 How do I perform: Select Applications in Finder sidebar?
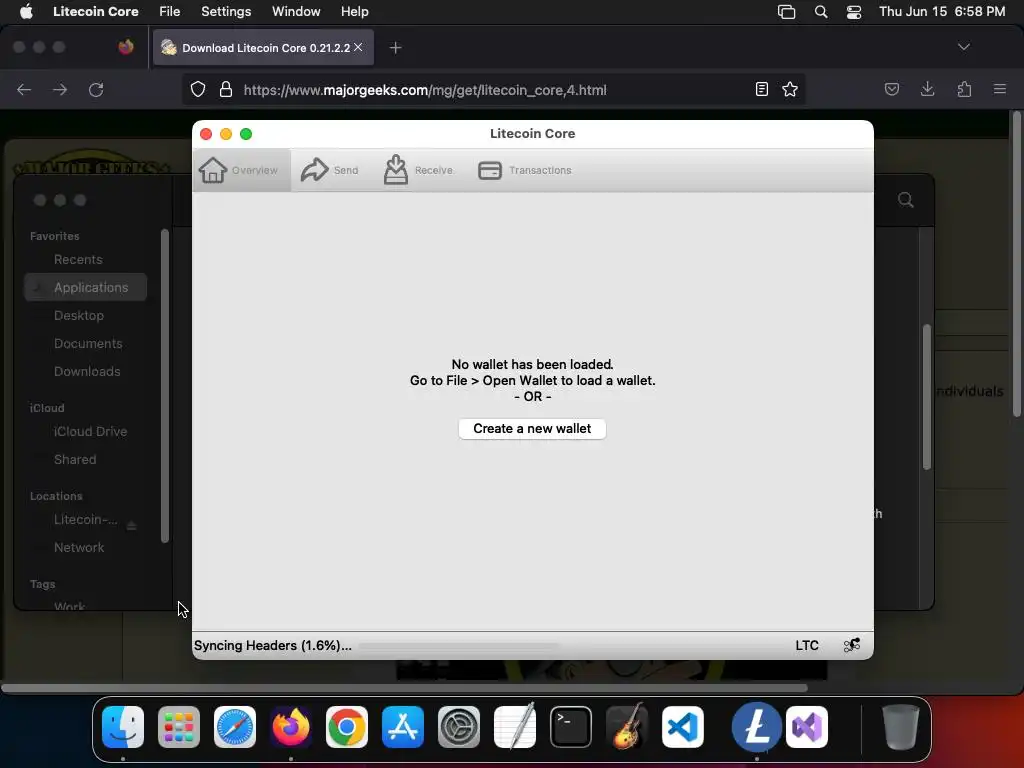coord(86,287)
